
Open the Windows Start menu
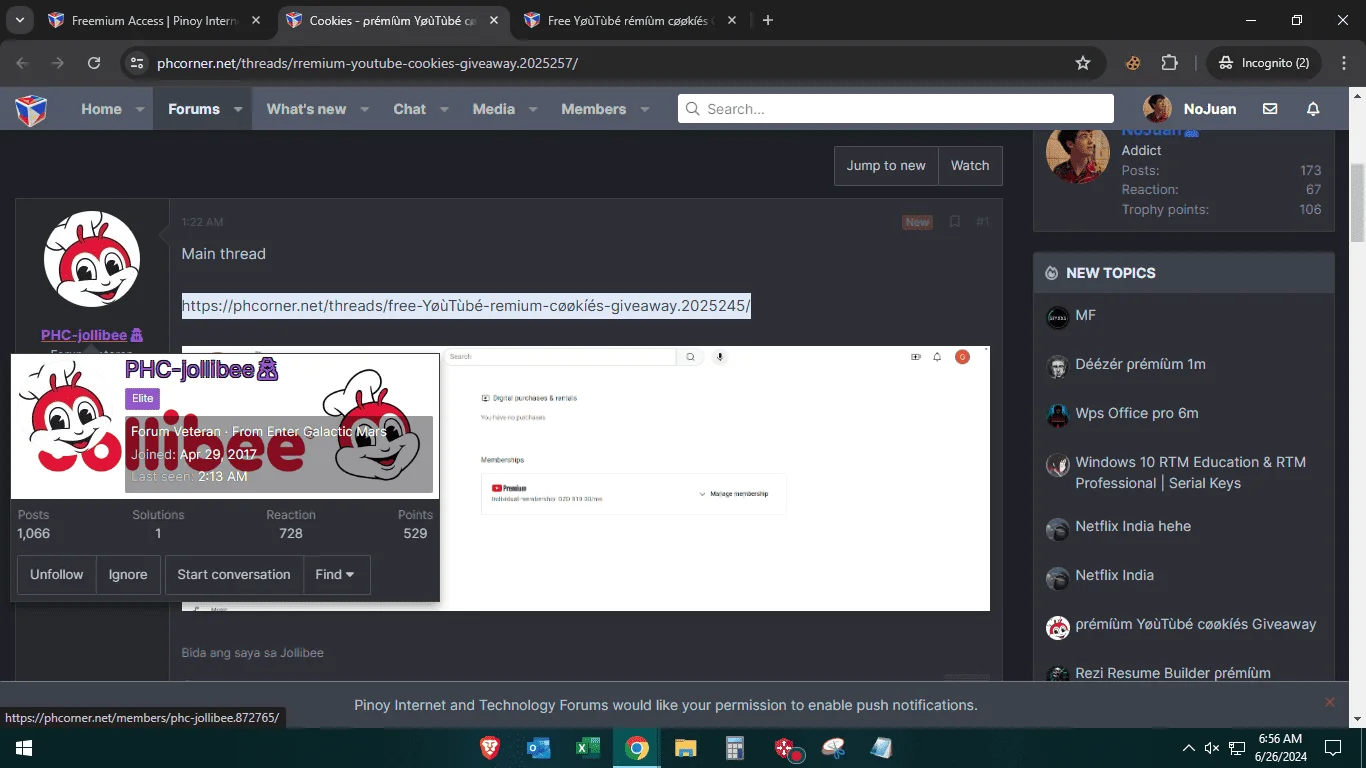coord(24,748)
